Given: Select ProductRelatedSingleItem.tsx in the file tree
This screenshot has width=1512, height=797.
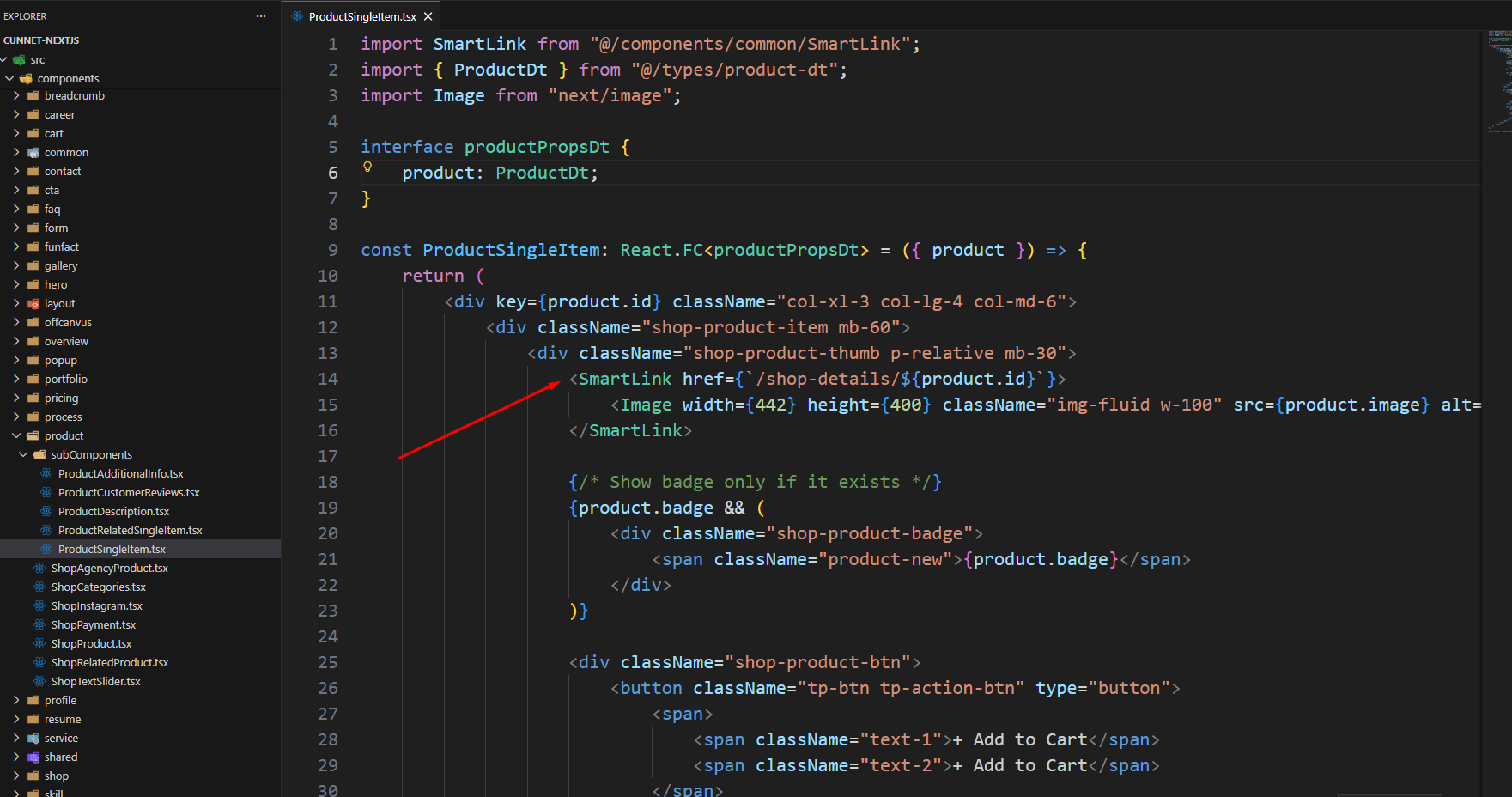Looking at the screenshot, I should [130, 530].
